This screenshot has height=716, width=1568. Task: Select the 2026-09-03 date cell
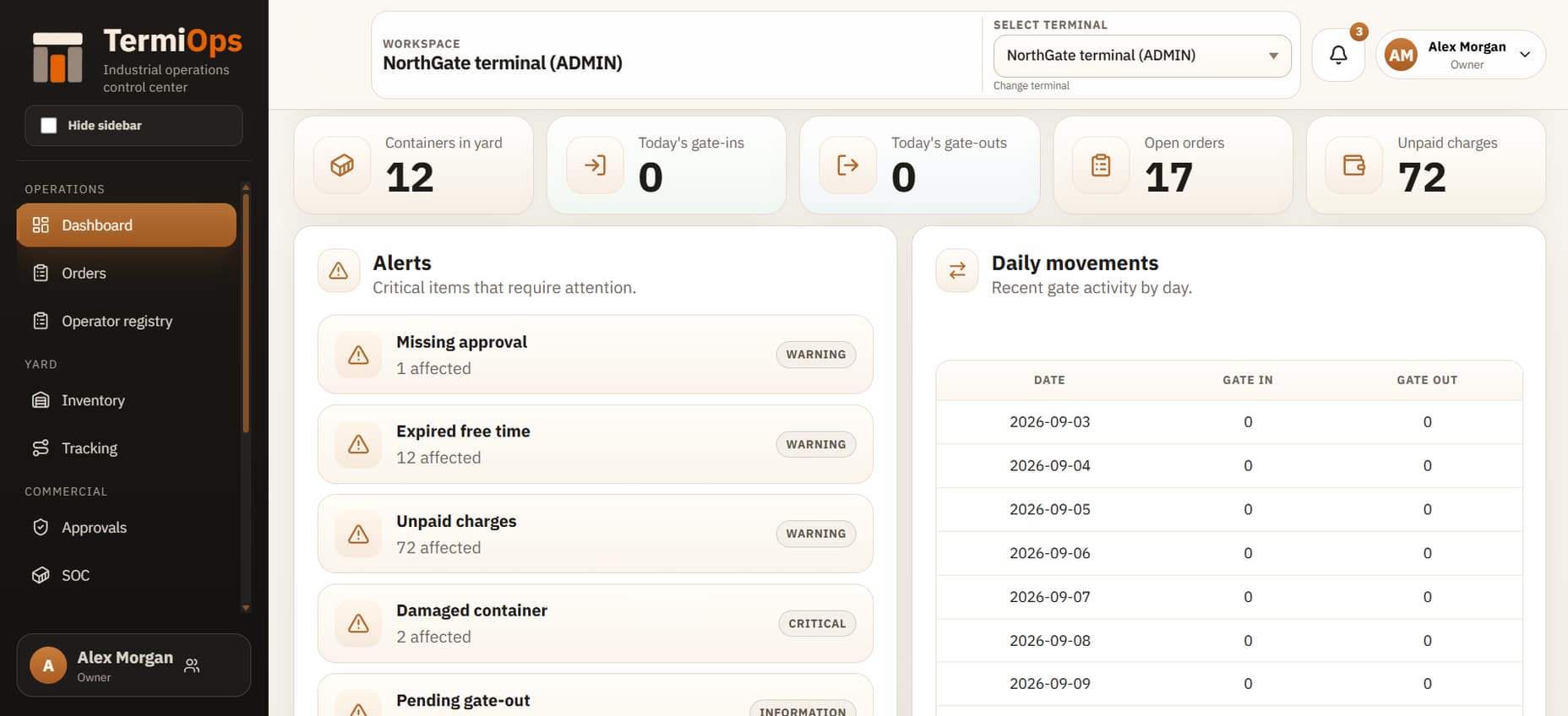tap(1050, 422)
